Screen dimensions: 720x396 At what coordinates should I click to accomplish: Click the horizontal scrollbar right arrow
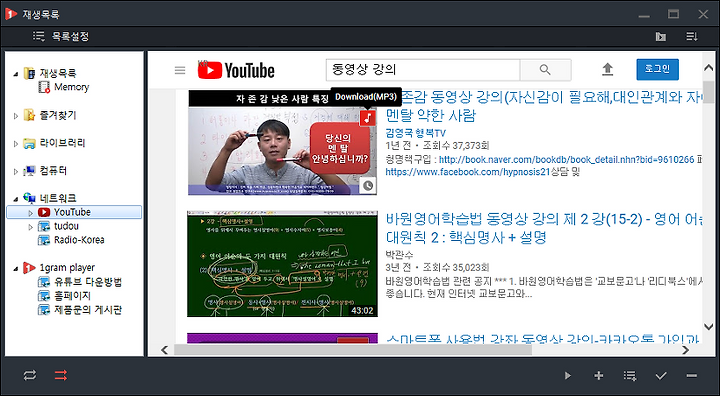pyautogui.click(x=686, y=350)
